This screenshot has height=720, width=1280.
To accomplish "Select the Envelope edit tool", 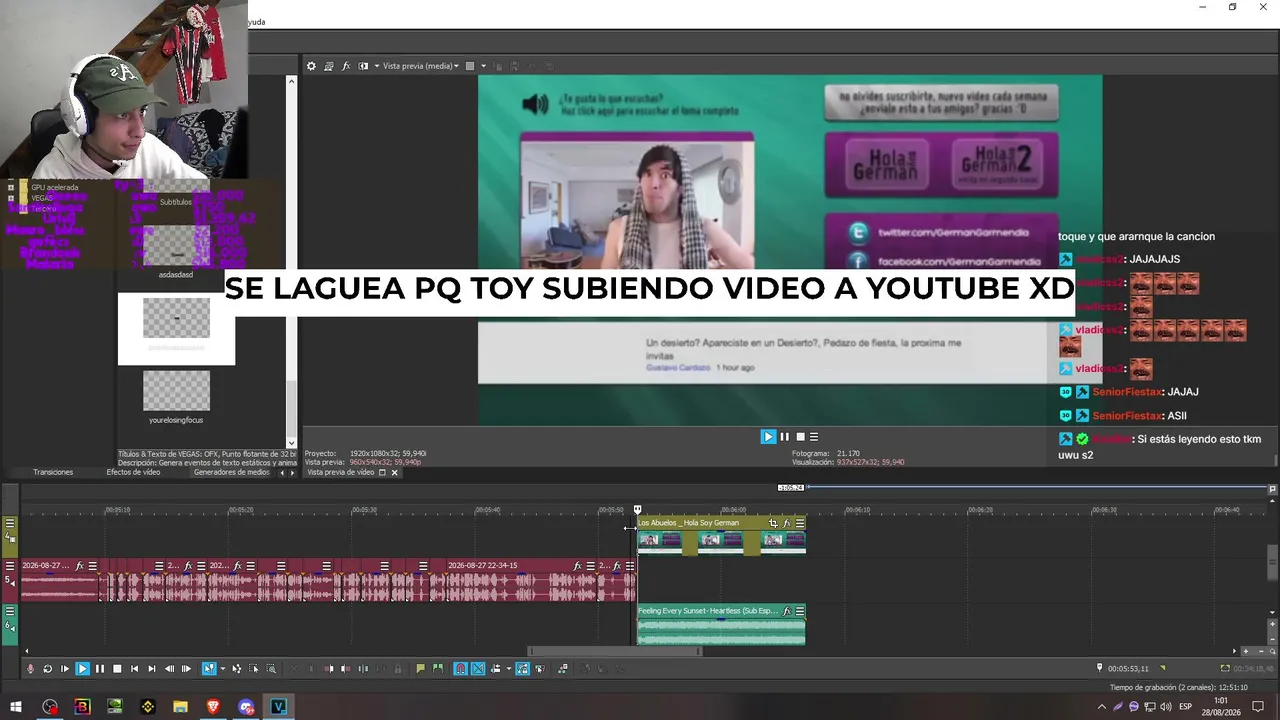I will point(237,669).
